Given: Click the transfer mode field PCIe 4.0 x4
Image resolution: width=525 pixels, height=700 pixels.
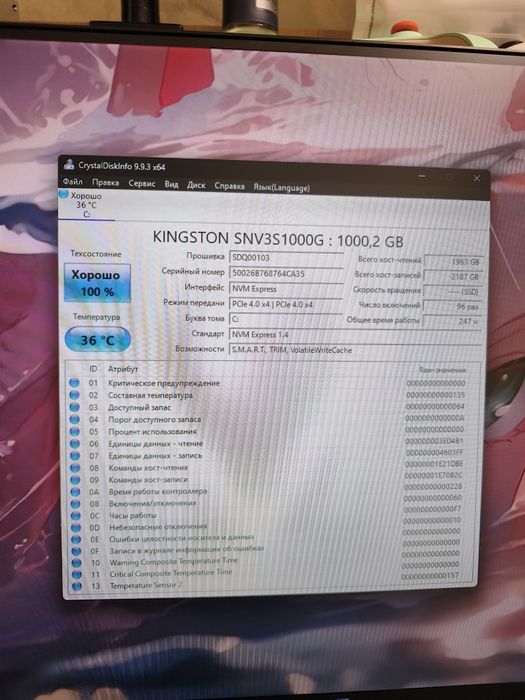Looking at the screenshot, I should 286,304.
